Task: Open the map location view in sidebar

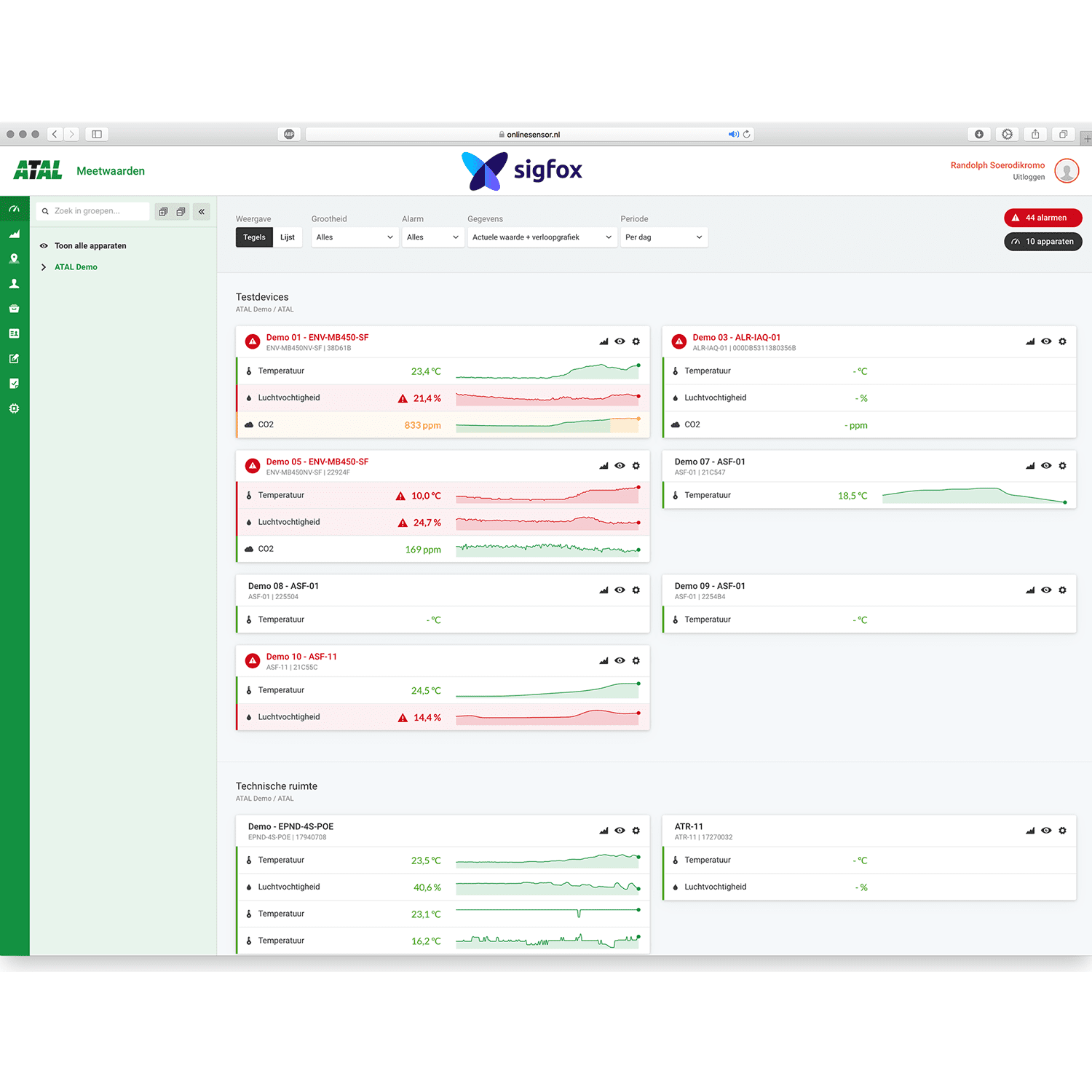Action: tap(14, 258)
